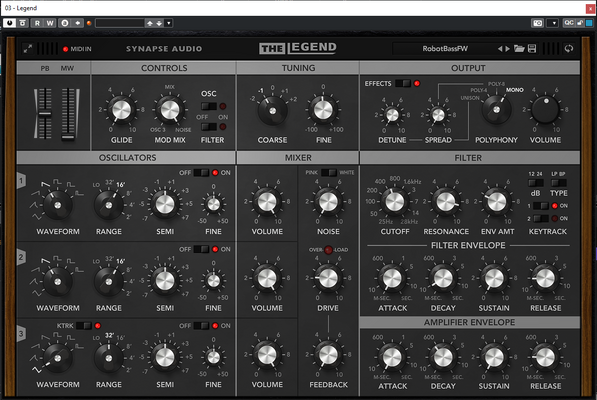Click the tuning FINE knob
597x400 pixels.
point(323,110)
